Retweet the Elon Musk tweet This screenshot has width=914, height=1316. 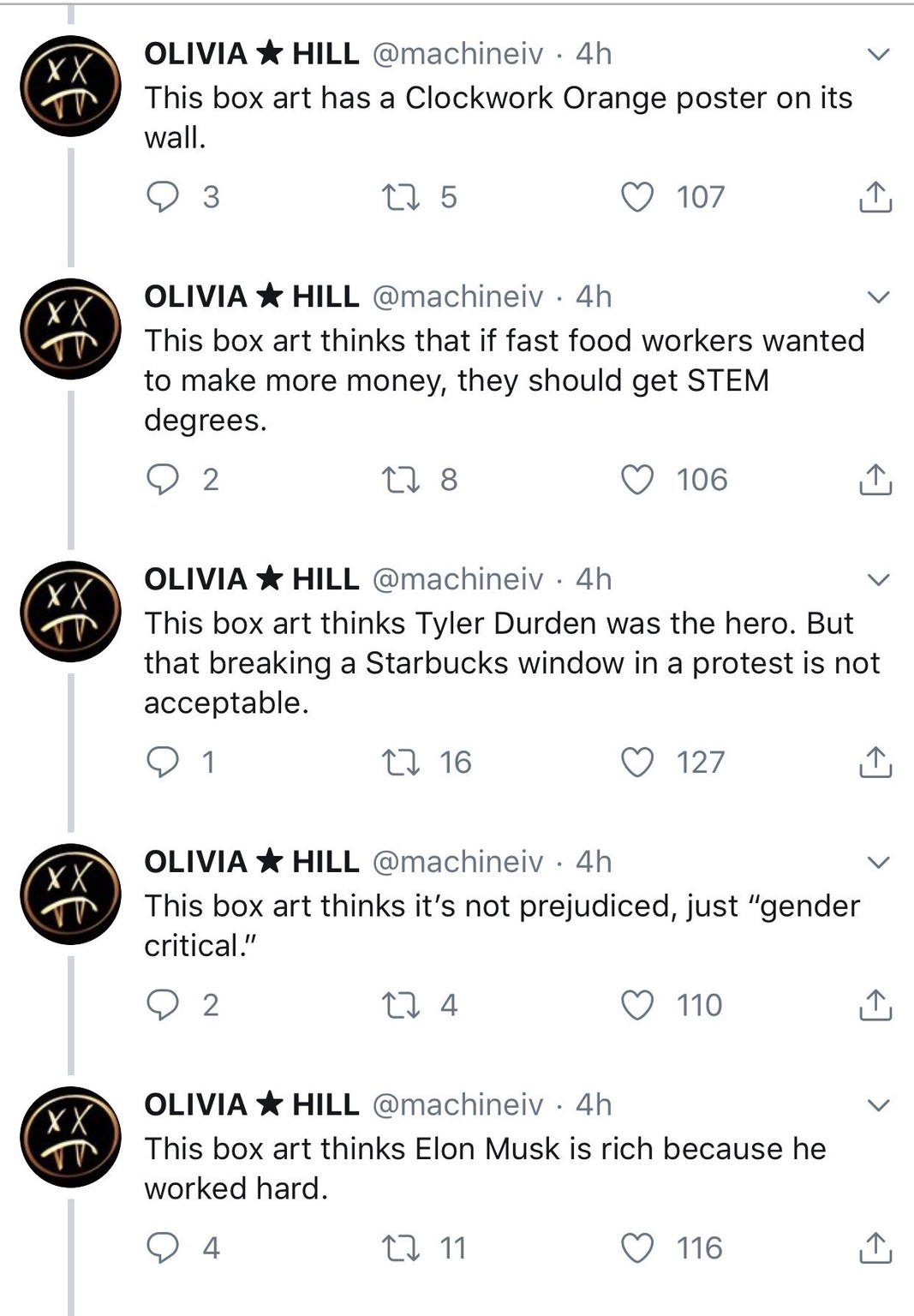(400, 1248)
